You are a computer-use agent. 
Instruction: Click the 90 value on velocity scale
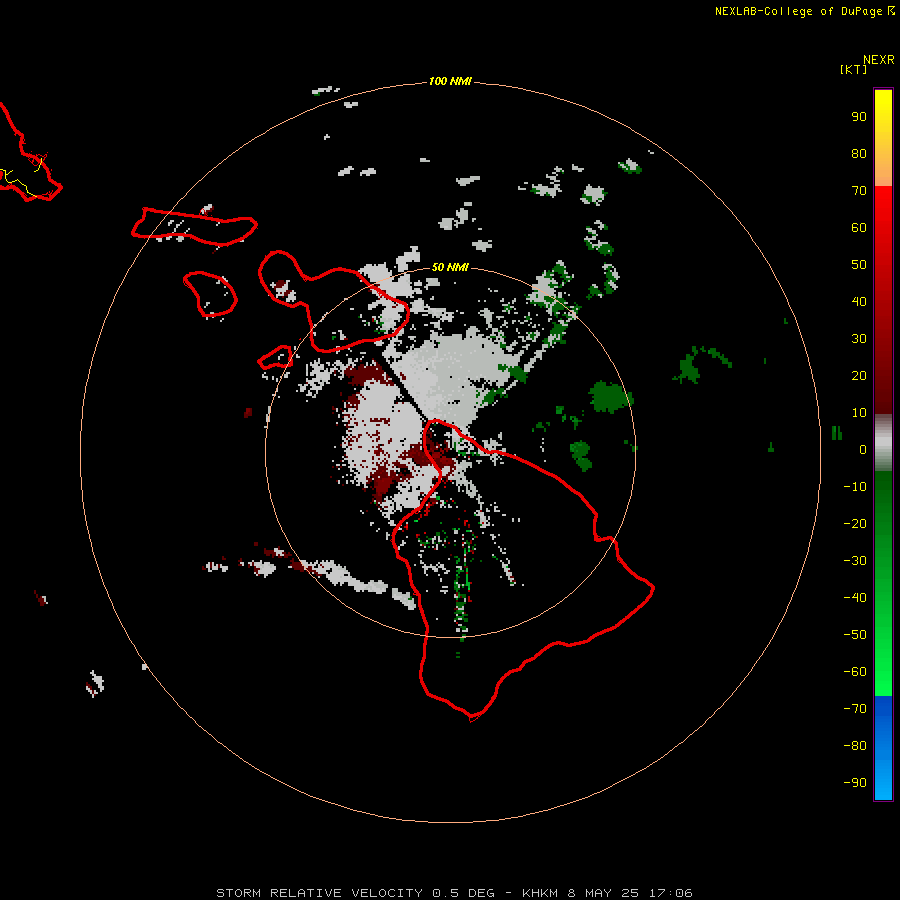[859, 117]
